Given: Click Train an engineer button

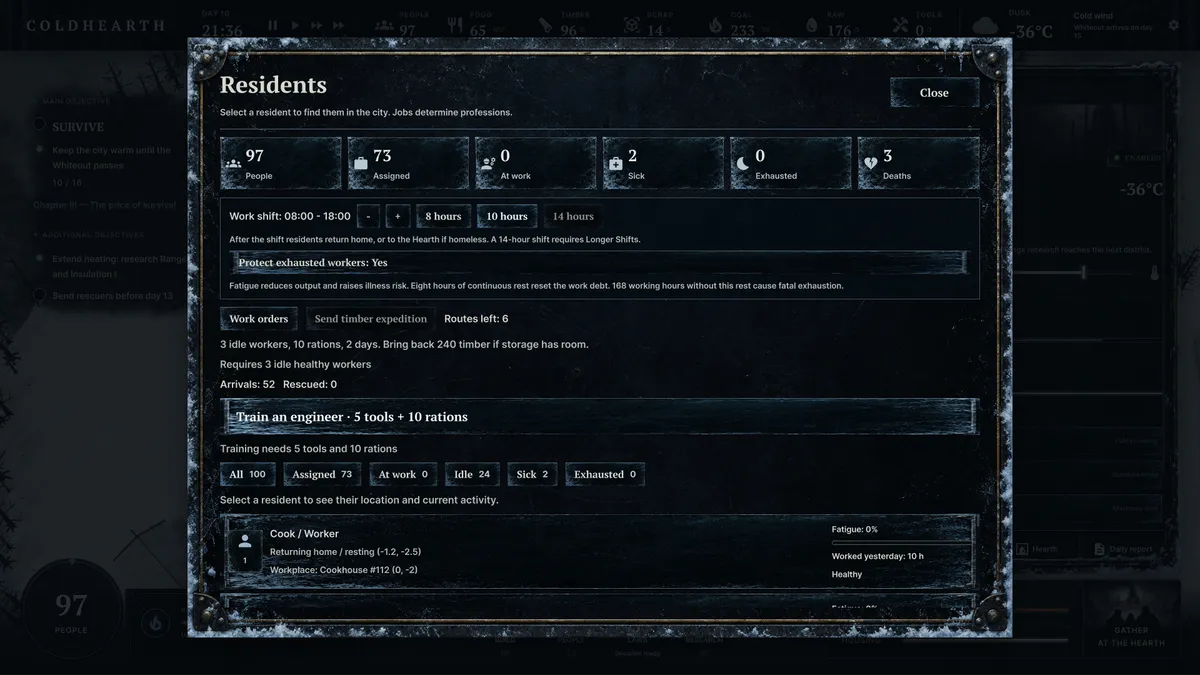Looking at the screenshot, I should click(599, 417).
